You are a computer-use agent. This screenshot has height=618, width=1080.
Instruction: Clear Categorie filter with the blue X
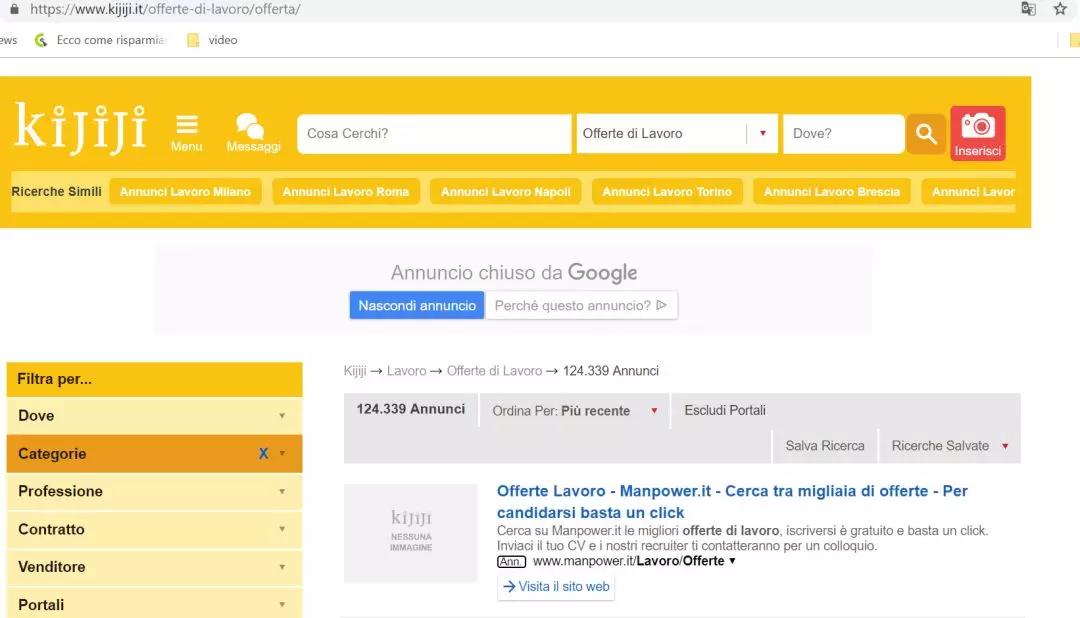[x=264, y=454]
